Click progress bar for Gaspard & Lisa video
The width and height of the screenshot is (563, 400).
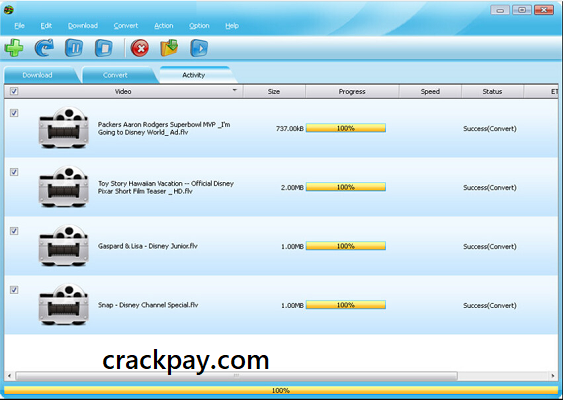click(346, 246)
